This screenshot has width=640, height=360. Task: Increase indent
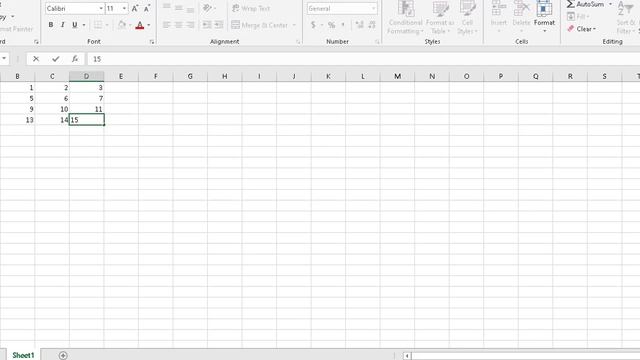(219, 25)
